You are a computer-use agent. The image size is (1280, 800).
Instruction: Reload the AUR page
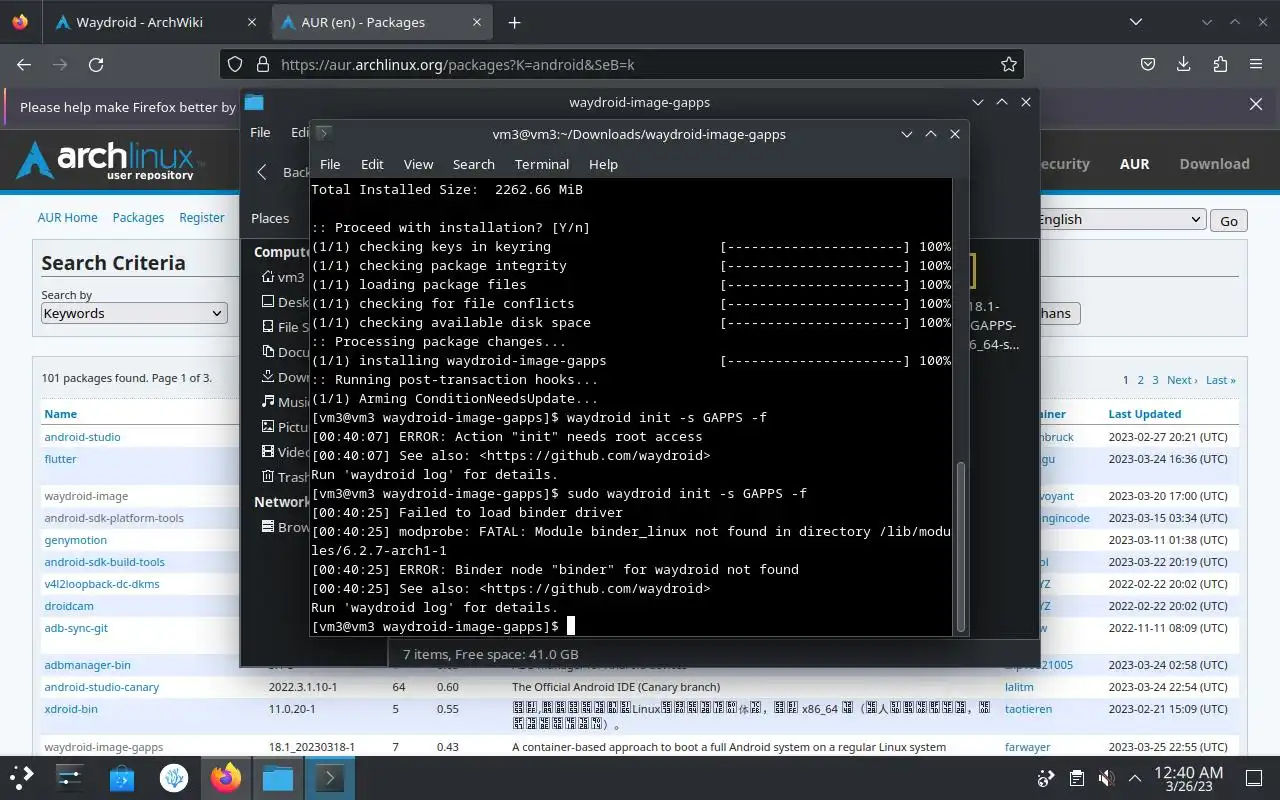(x=96, y=64)
